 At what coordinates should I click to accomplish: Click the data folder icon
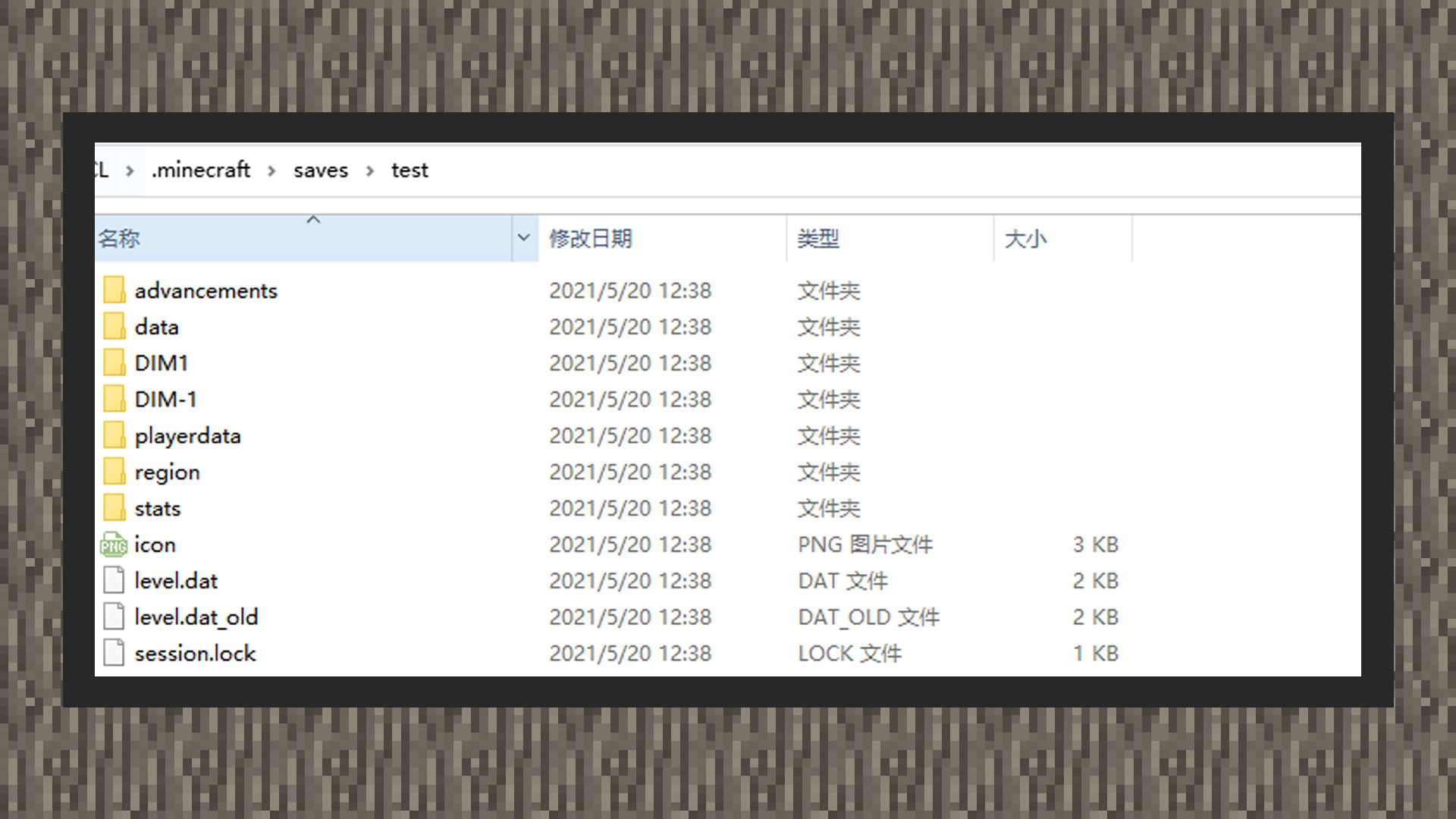coord(114,326)
